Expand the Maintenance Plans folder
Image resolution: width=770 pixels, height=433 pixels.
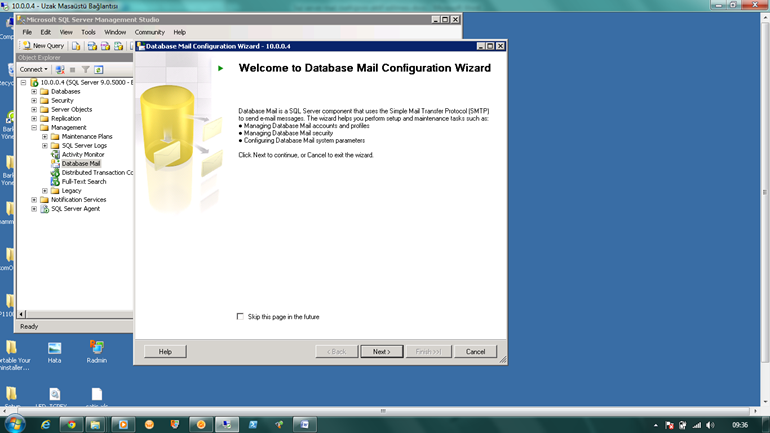pos(45,136)
